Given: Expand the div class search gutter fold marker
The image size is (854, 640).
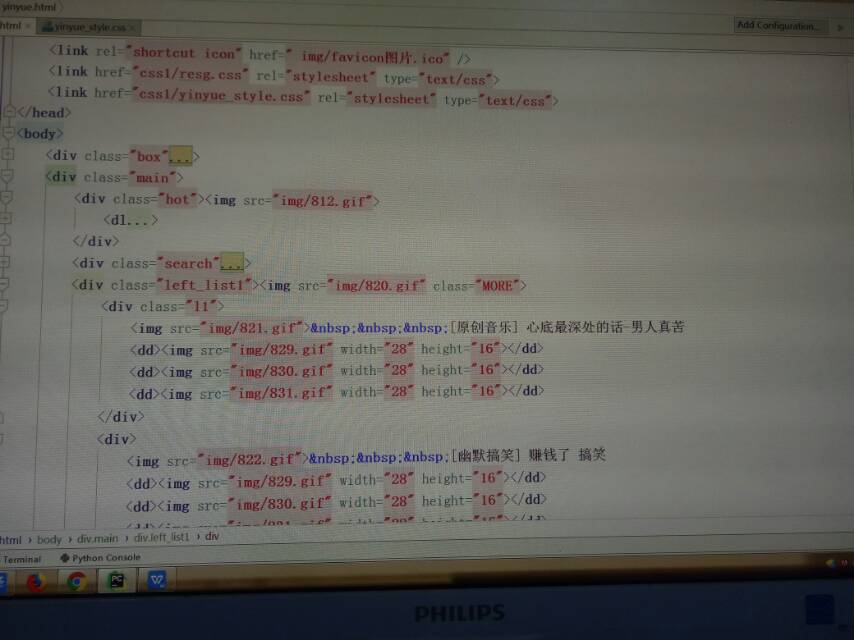Looking at the screenshot, I should 5,262.
